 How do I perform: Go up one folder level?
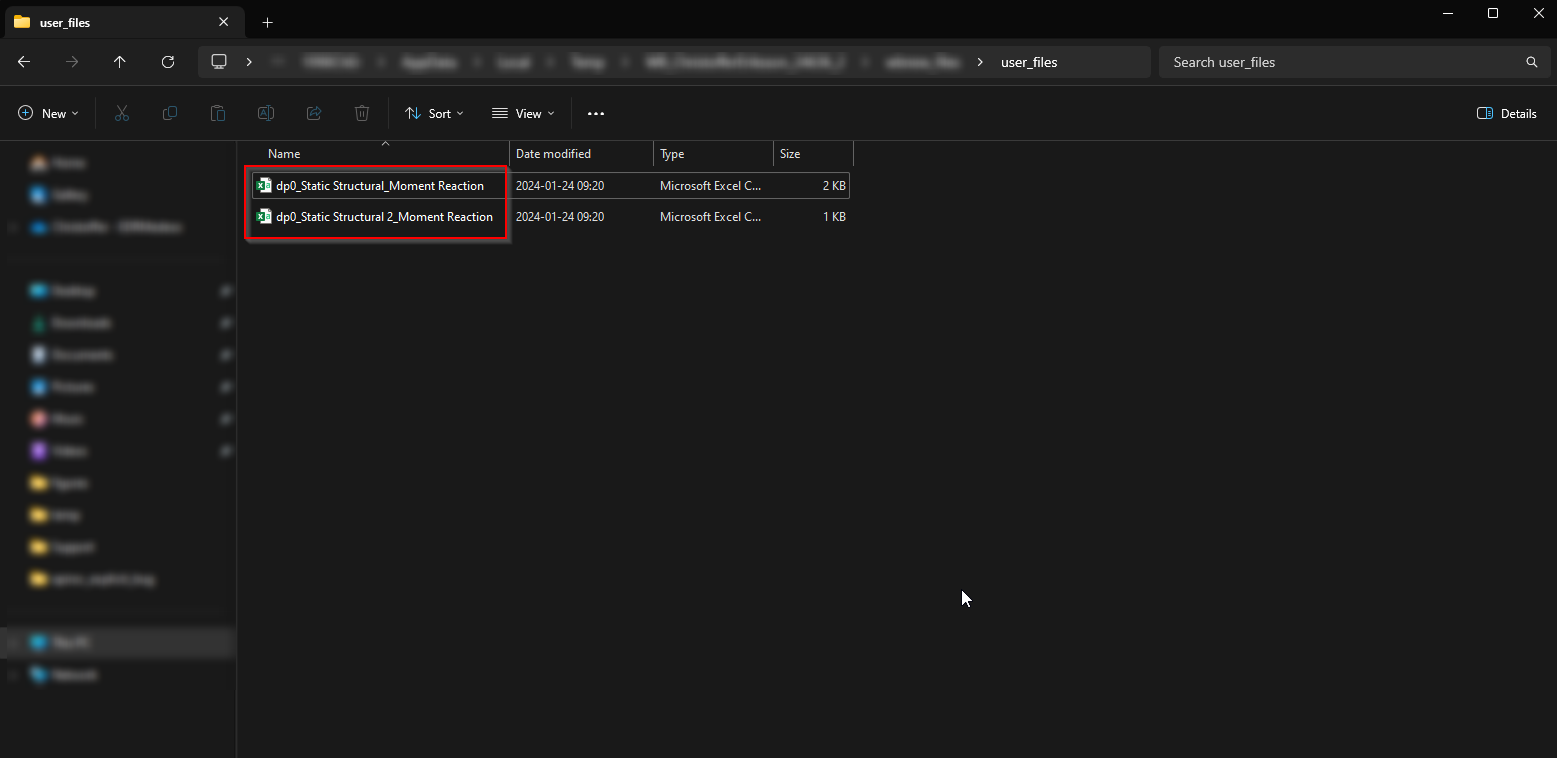point(120,62)
